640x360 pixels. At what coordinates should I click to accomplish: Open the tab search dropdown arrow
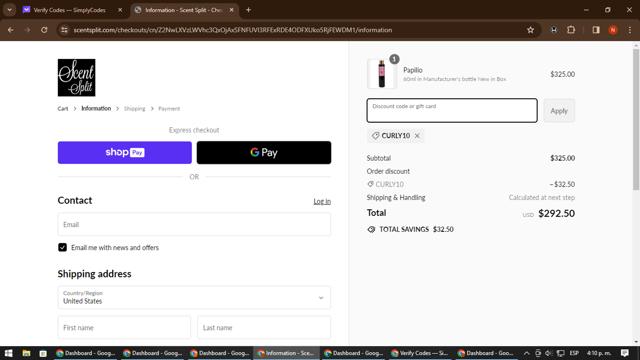(9, 10)
